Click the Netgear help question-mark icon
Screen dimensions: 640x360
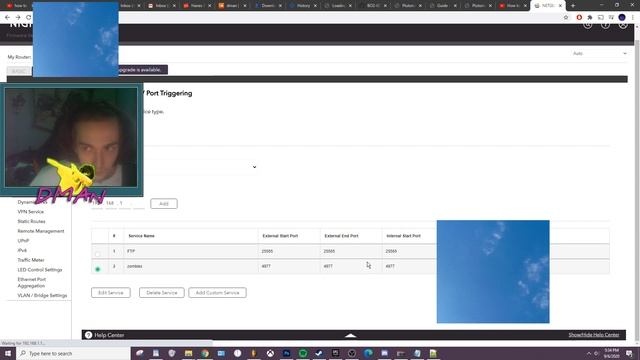pos(605,25)
